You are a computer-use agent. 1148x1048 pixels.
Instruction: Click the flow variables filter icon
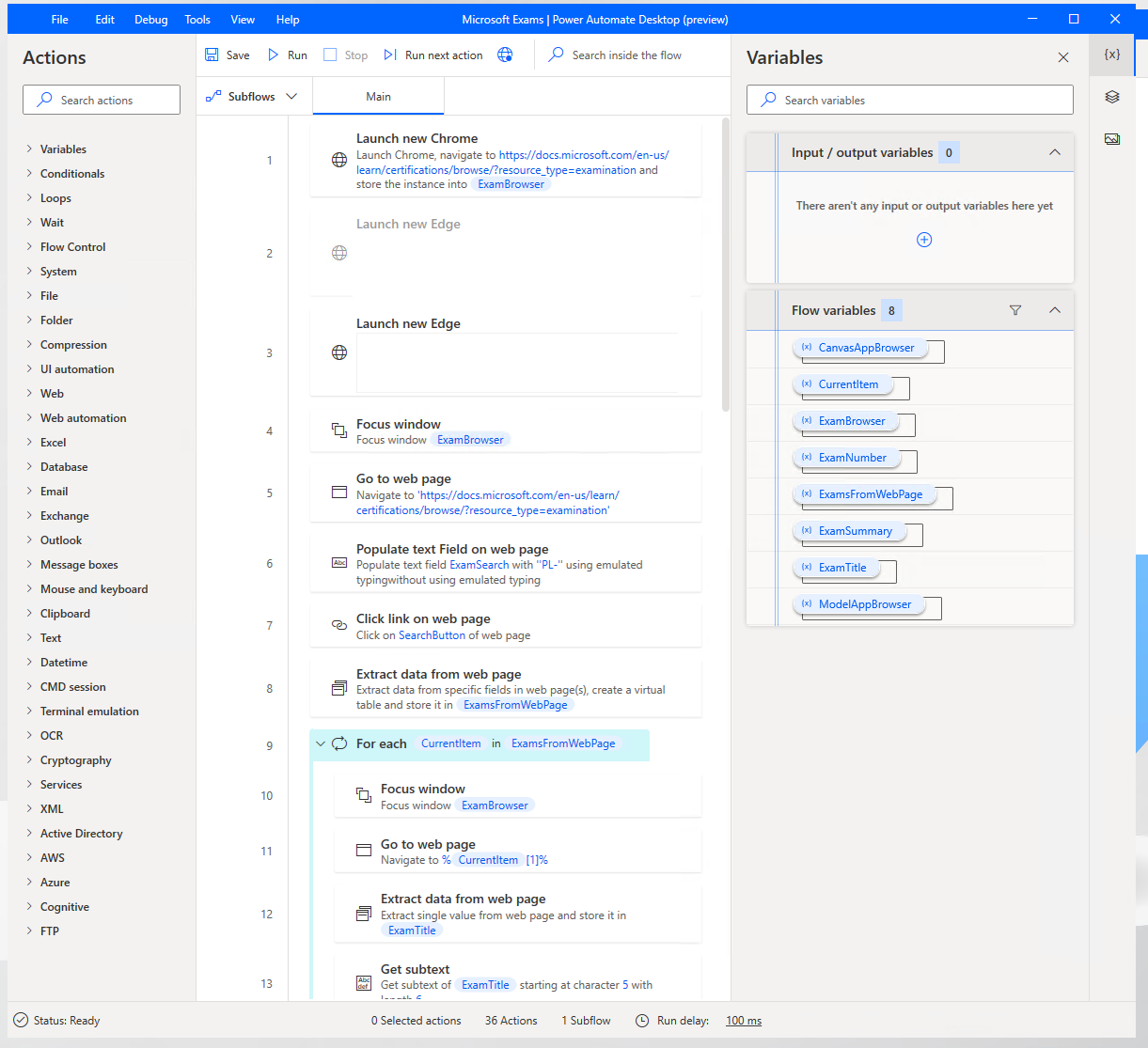point(1015,310)
